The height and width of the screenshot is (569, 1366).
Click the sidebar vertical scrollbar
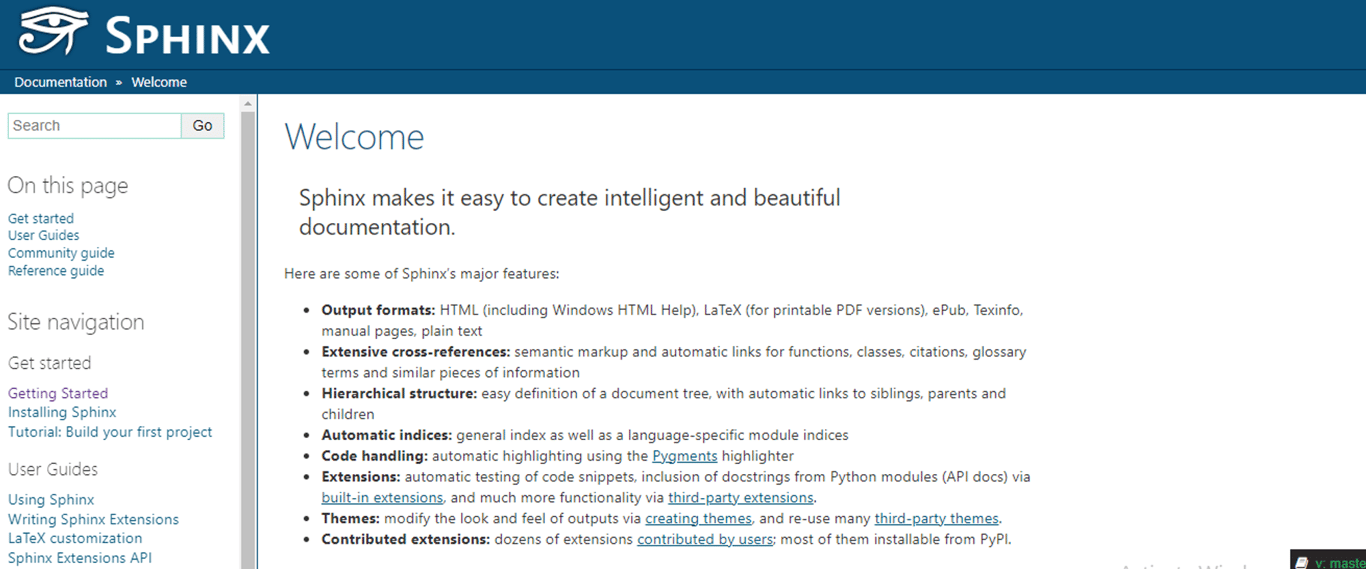tap(248, 330)
